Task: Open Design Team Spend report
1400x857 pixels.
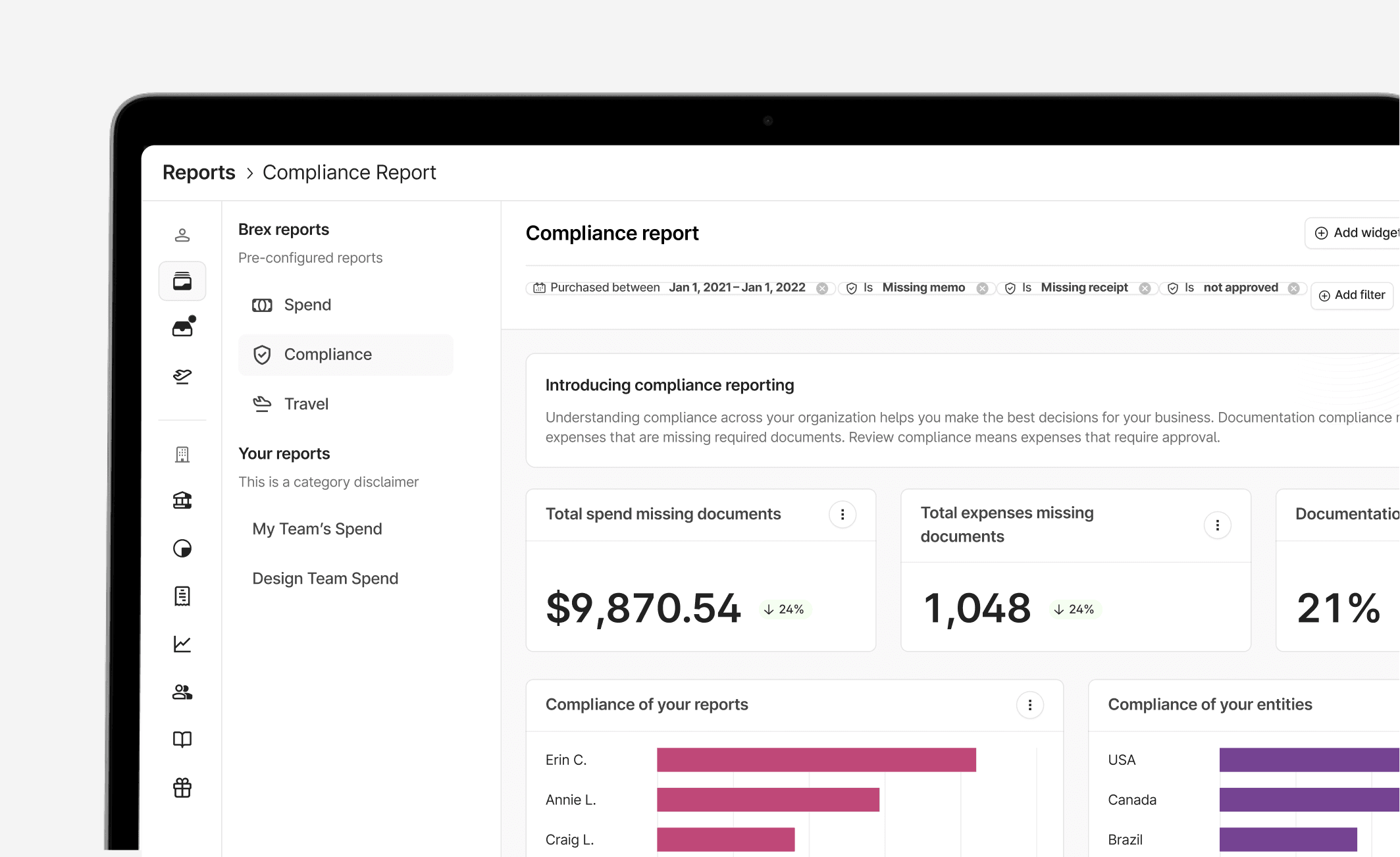Action: click(x=325, y=579)
